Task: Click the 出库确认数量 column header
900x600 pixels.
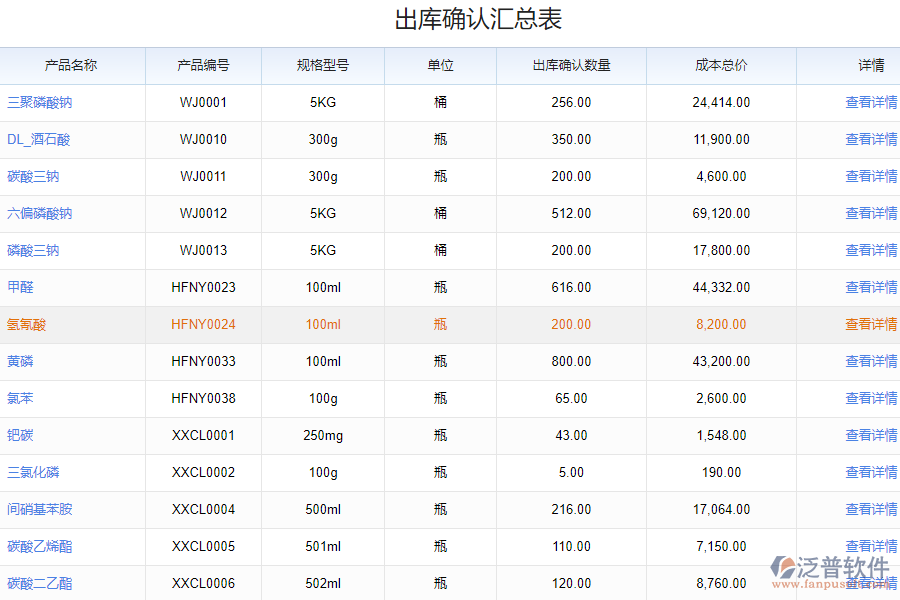Action: [x=572, y=65]
